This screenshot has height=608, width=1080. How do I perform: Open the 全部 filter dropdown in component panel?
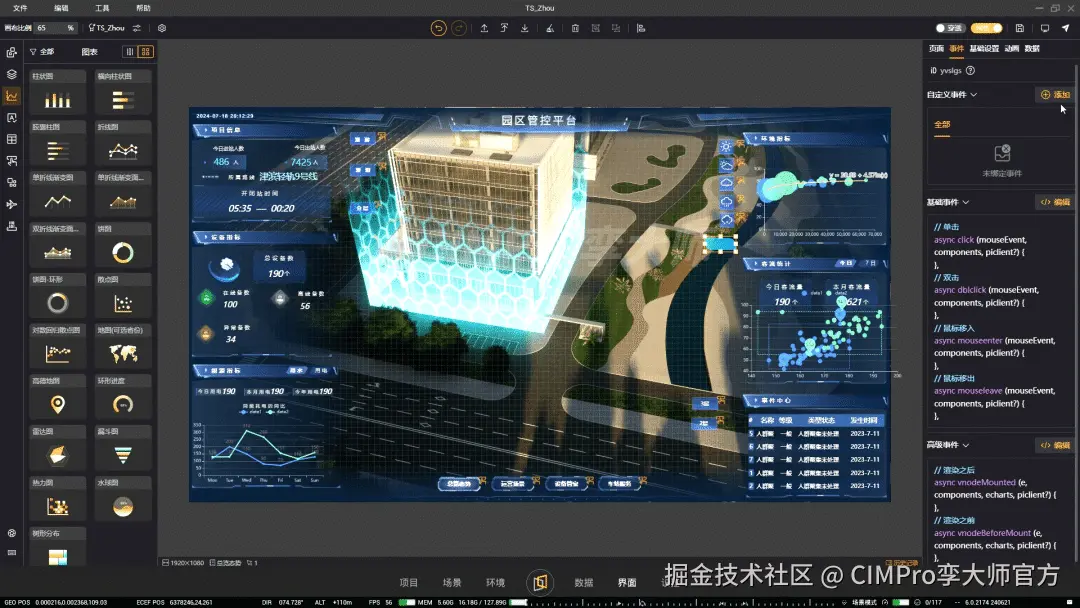coord(42,52)
